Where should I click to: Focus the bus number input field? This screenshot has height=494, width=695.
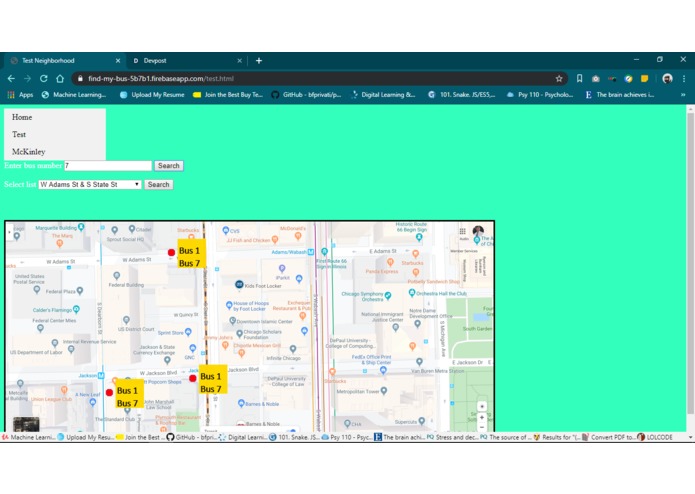tap(108, 166)
